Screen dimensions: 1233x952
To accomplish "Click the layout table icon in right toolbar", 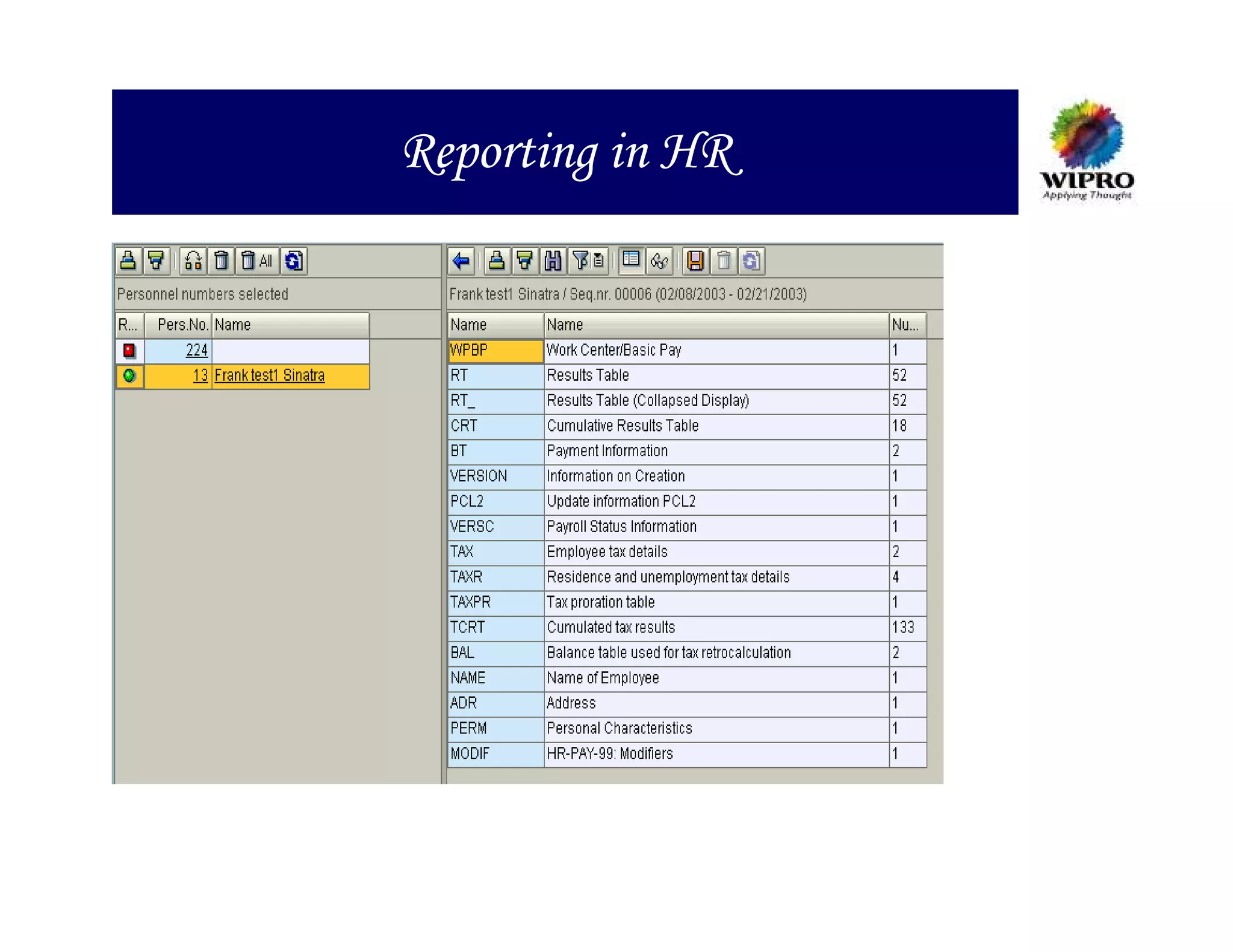I will (631, 261).
